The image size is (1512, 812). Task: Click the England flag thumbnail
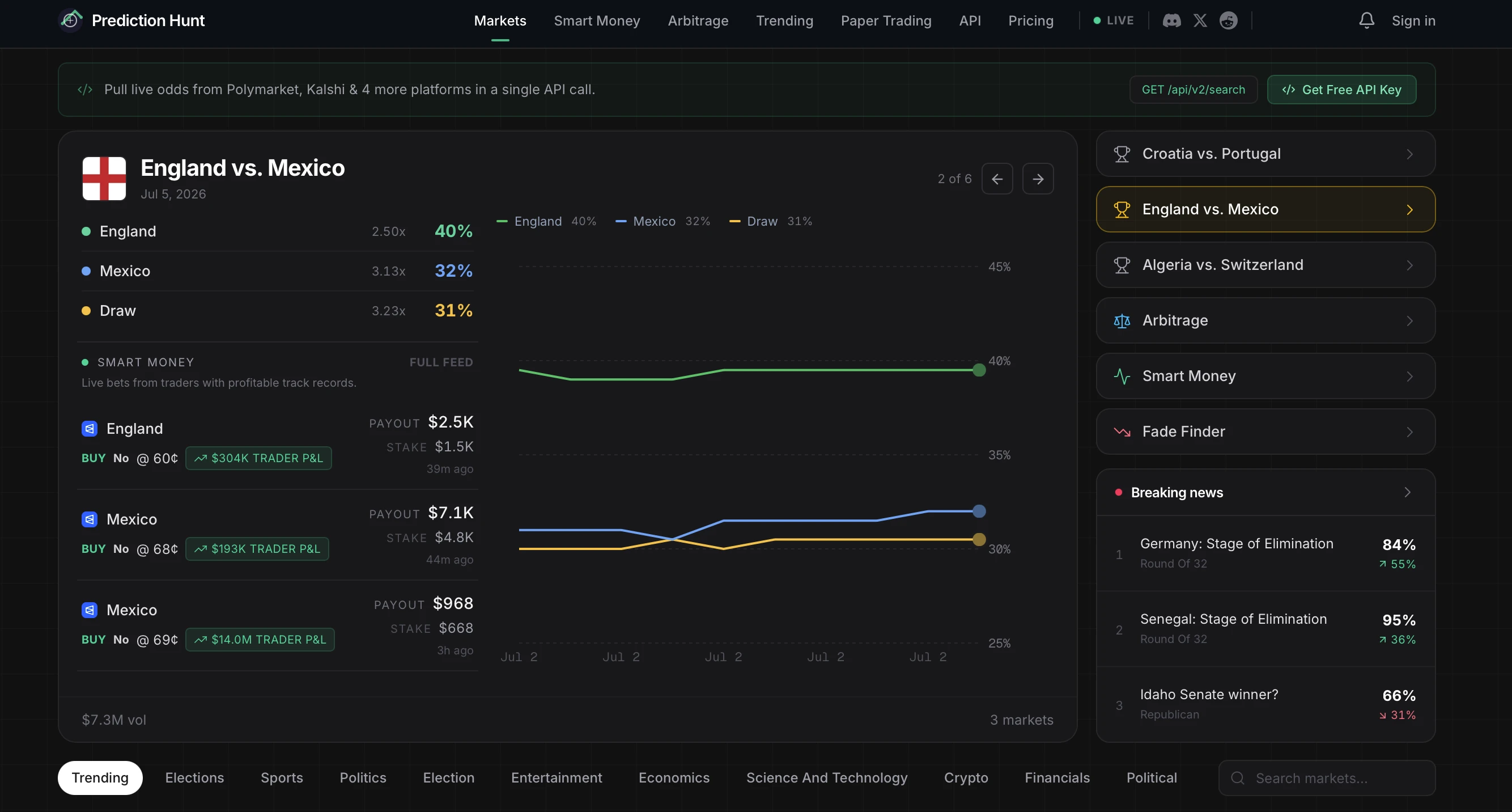104,179
